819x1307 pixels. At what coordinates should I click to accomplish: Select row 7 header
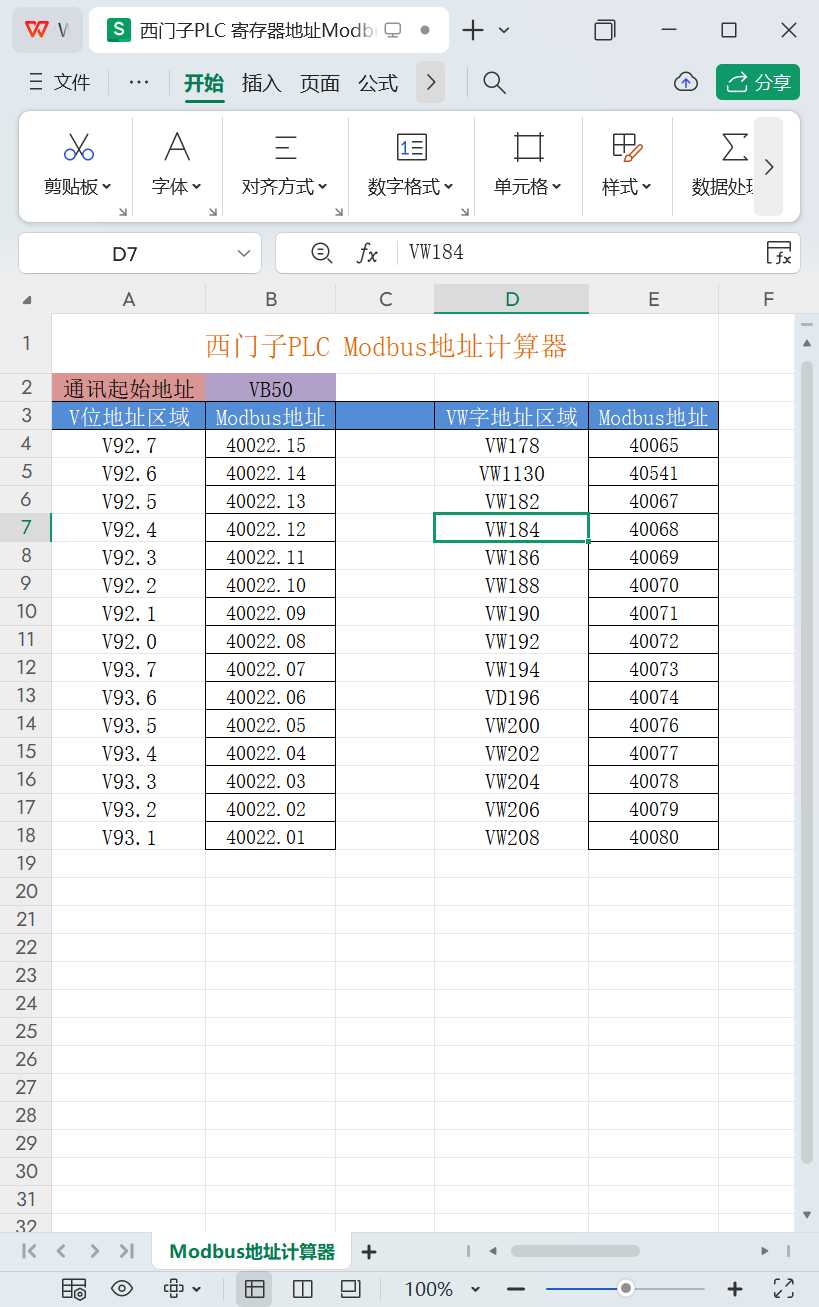(26, 527)
